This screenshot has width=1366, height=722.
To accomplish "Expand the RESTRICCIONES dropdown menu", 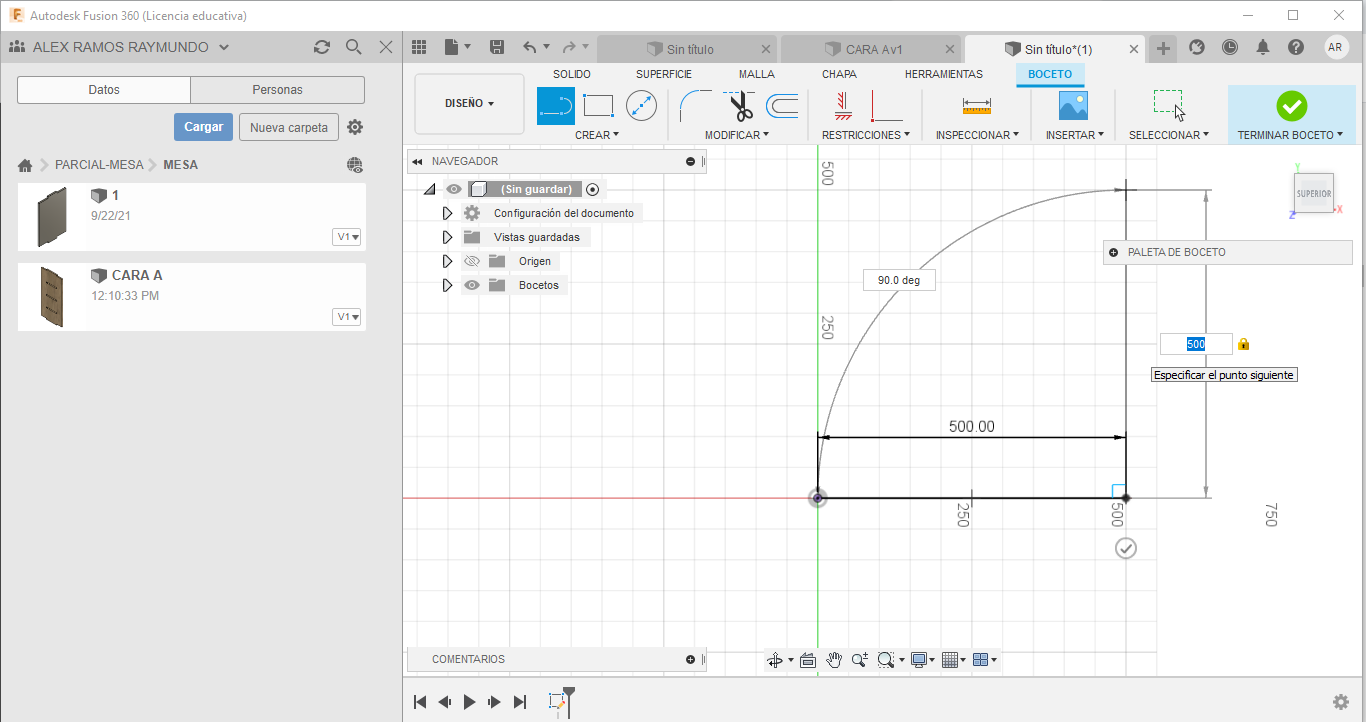I will pos(865,135).
